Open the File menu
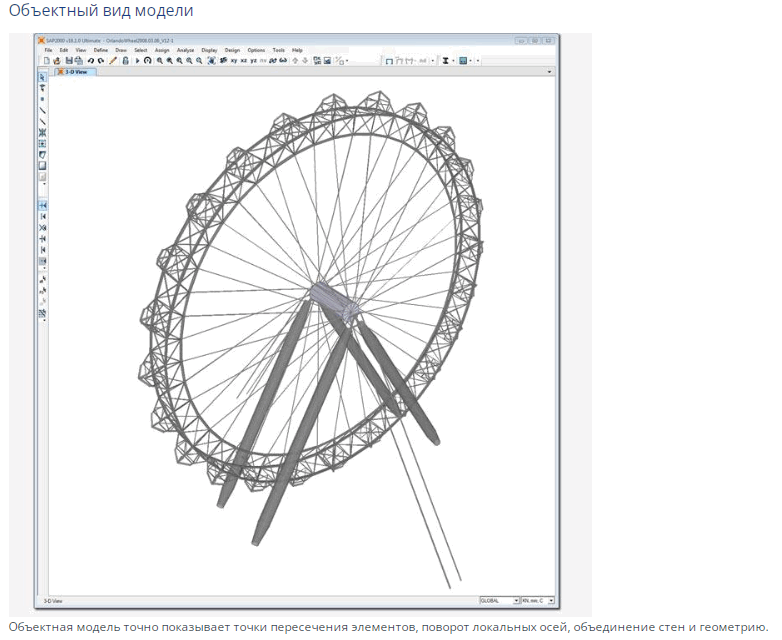 (48, 50)
